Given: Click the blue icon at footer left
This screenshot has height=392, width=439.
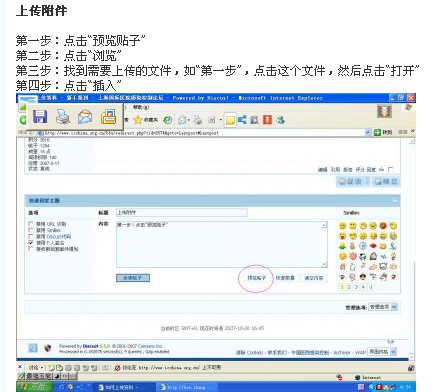Looking at the screenshot, I should tap(33, 348).
